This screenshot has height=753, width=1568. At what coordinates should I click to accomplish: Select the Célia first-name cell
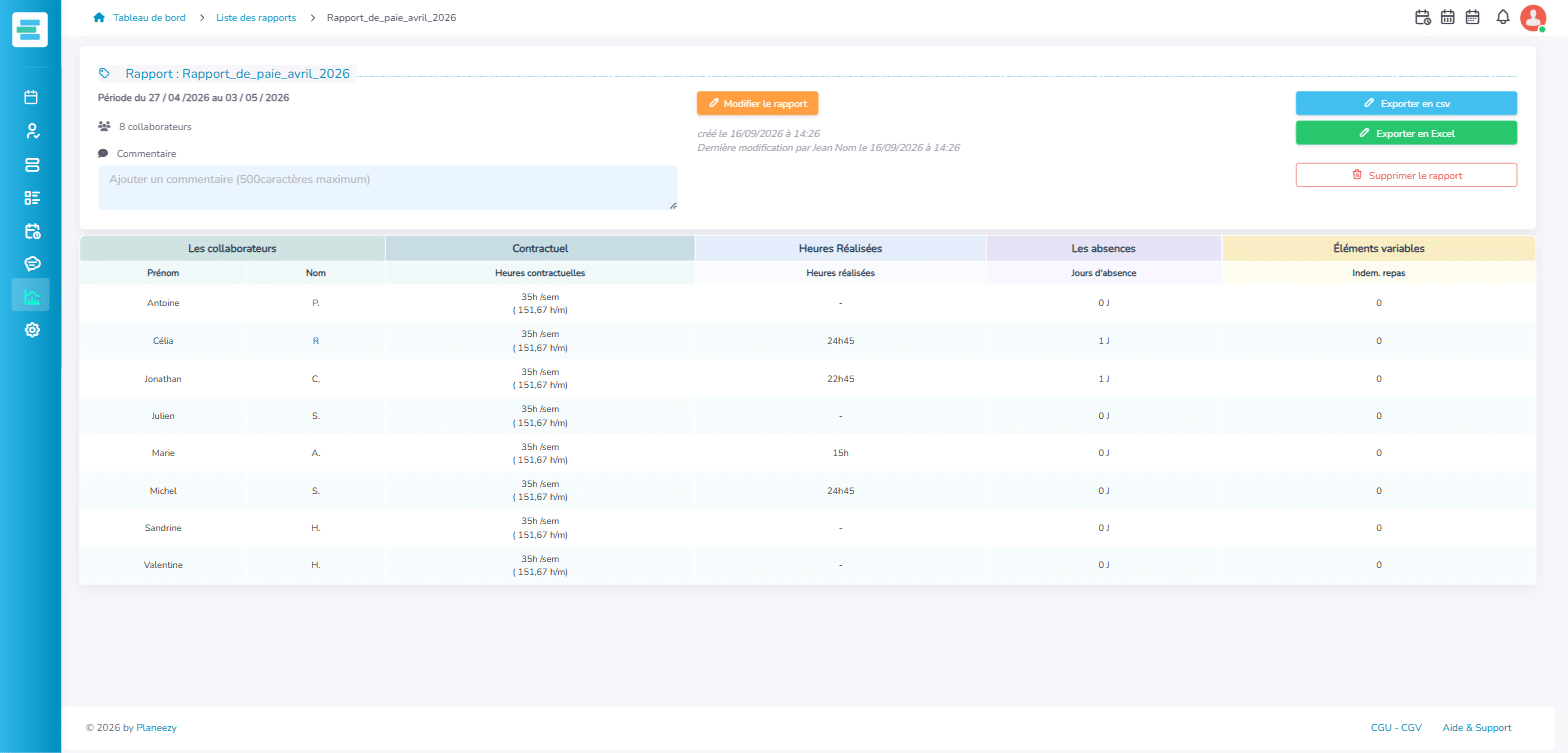[163, 341]
